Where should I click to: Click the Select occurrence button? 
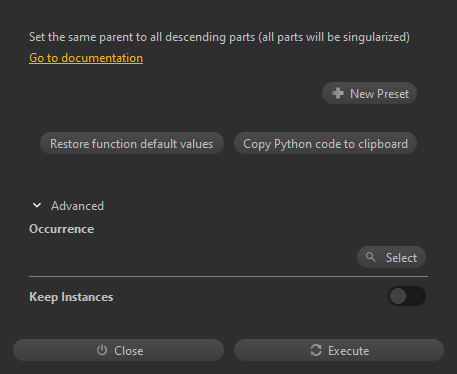point(391,257)
